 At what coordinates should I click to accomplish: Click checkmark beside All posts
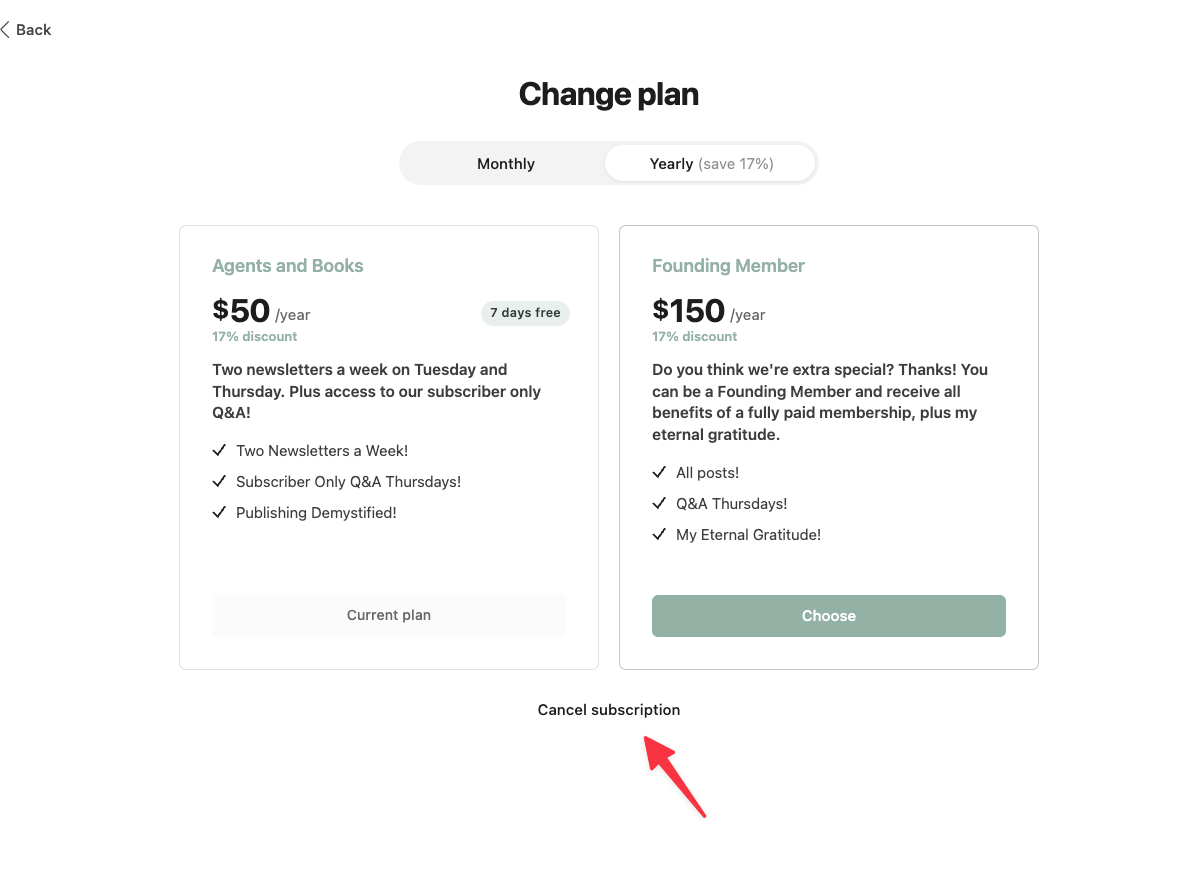tap(659, 473)
